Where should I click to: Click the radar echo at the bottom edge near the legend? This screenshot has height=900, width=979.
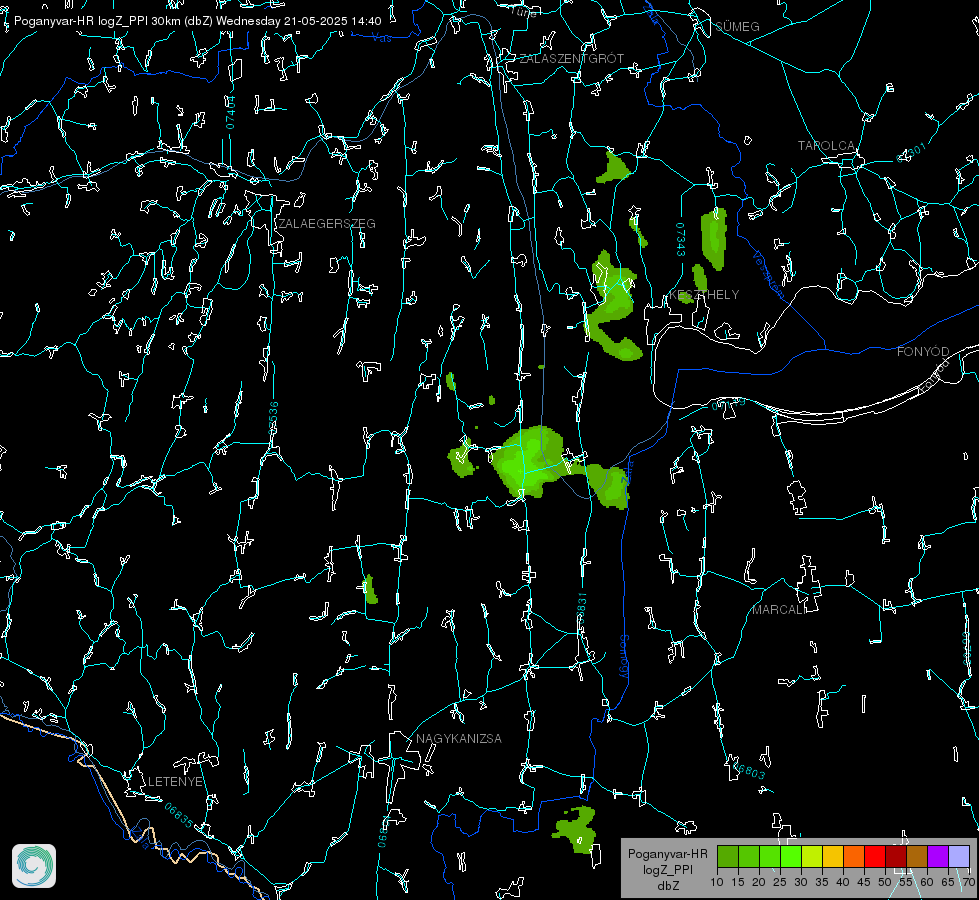coord(576,829)
